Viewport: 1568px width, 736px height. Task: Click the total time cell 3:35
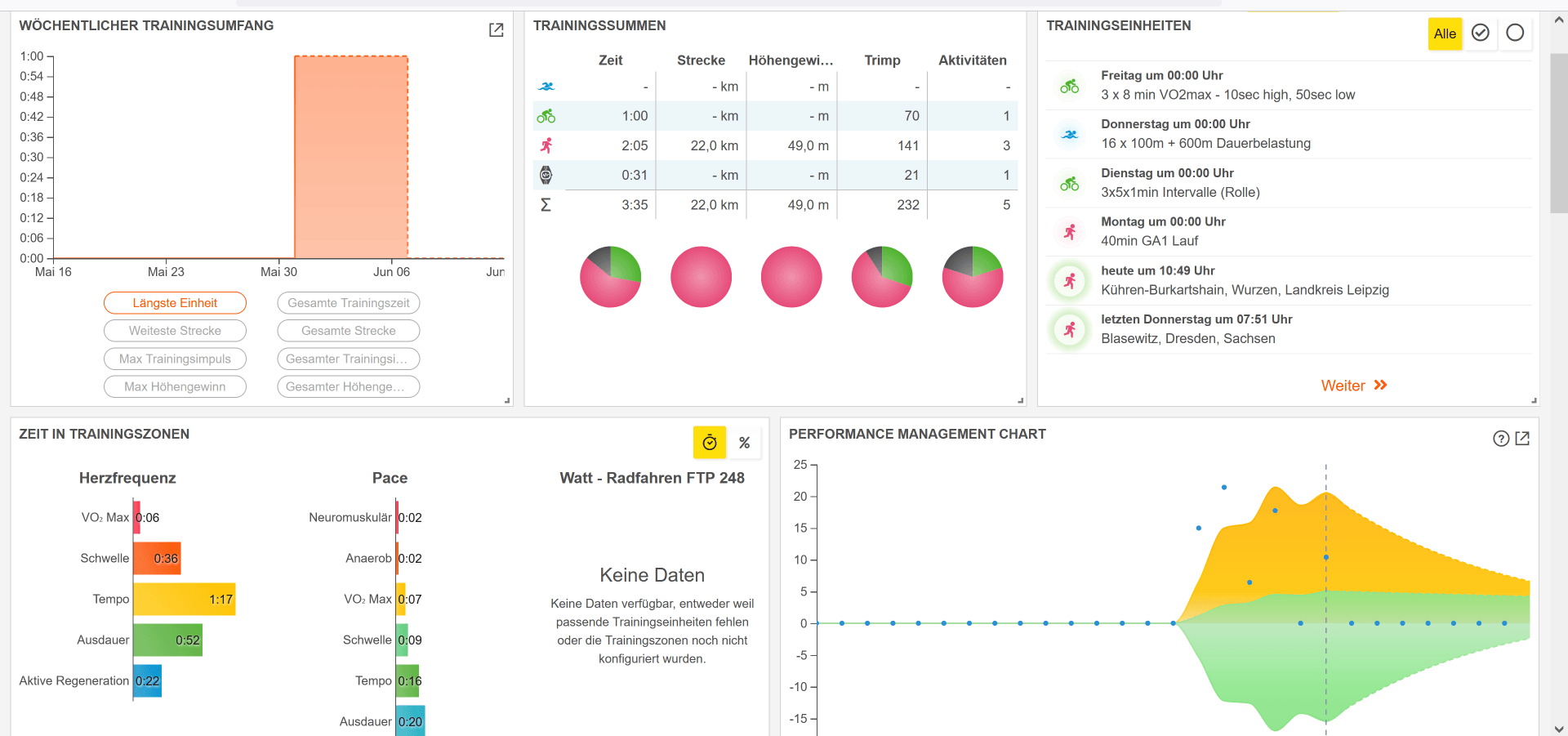(x=611, y=205)
